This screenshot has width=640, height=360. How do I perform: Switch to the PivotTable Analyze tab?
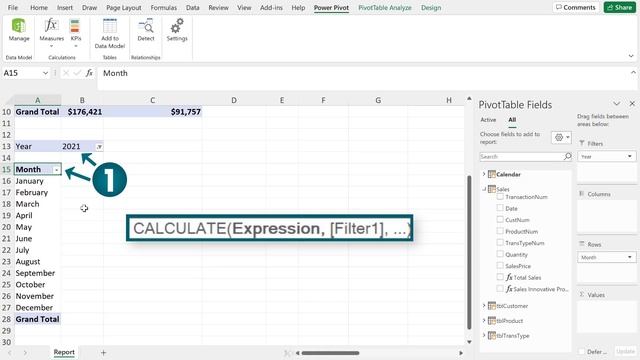point(385,7)
